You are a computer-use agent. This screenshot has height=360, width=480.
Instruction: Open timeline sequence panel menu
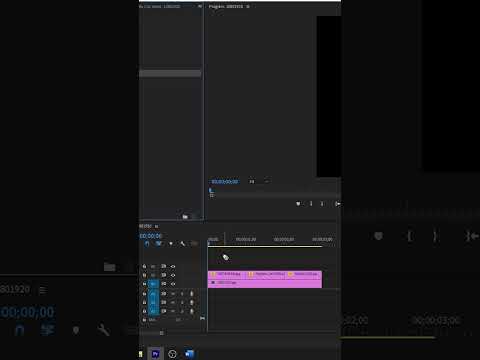[x=156, y=226]
